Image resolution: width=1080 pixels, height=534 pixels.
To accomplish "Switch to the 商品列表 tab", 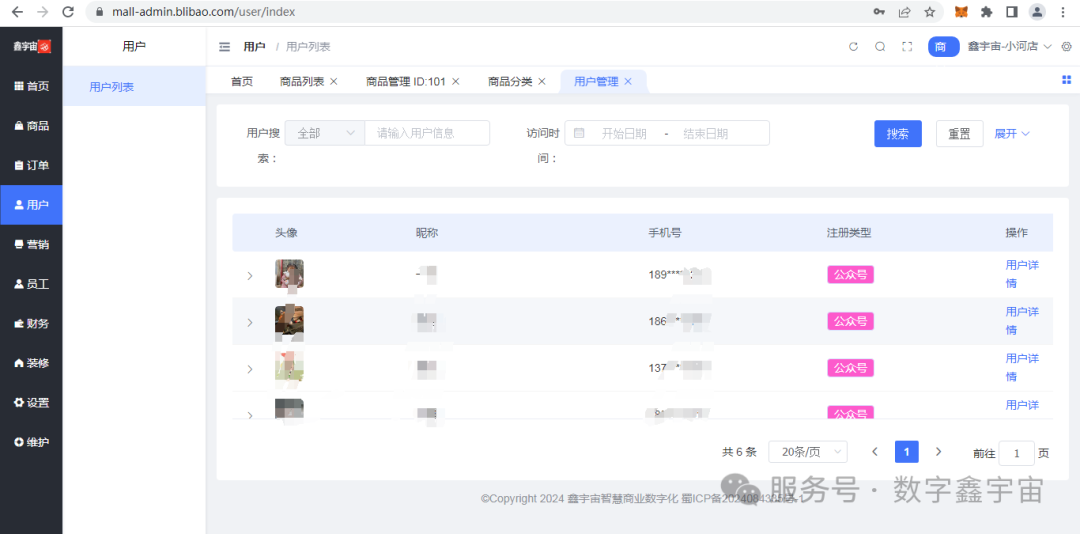I will [x=302, y=81].
